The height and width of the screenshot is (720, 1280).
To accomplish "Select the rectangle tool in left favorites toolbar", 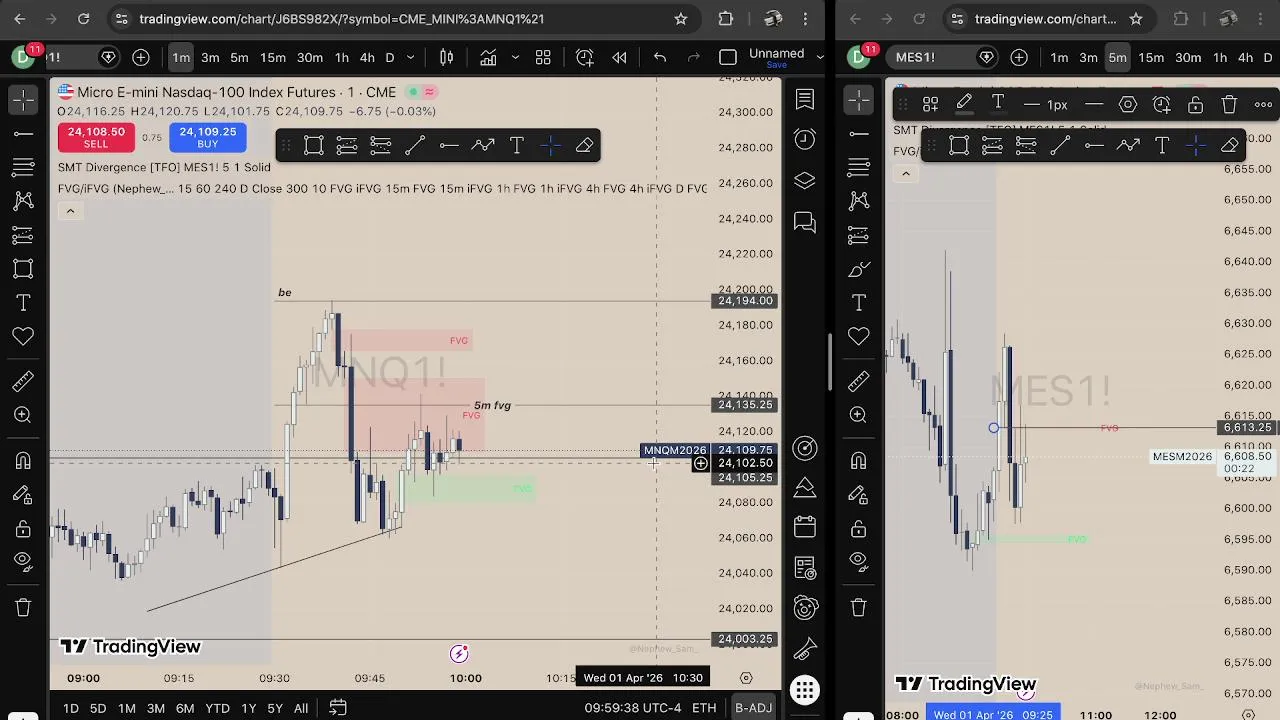I will (x=313, y=146).
